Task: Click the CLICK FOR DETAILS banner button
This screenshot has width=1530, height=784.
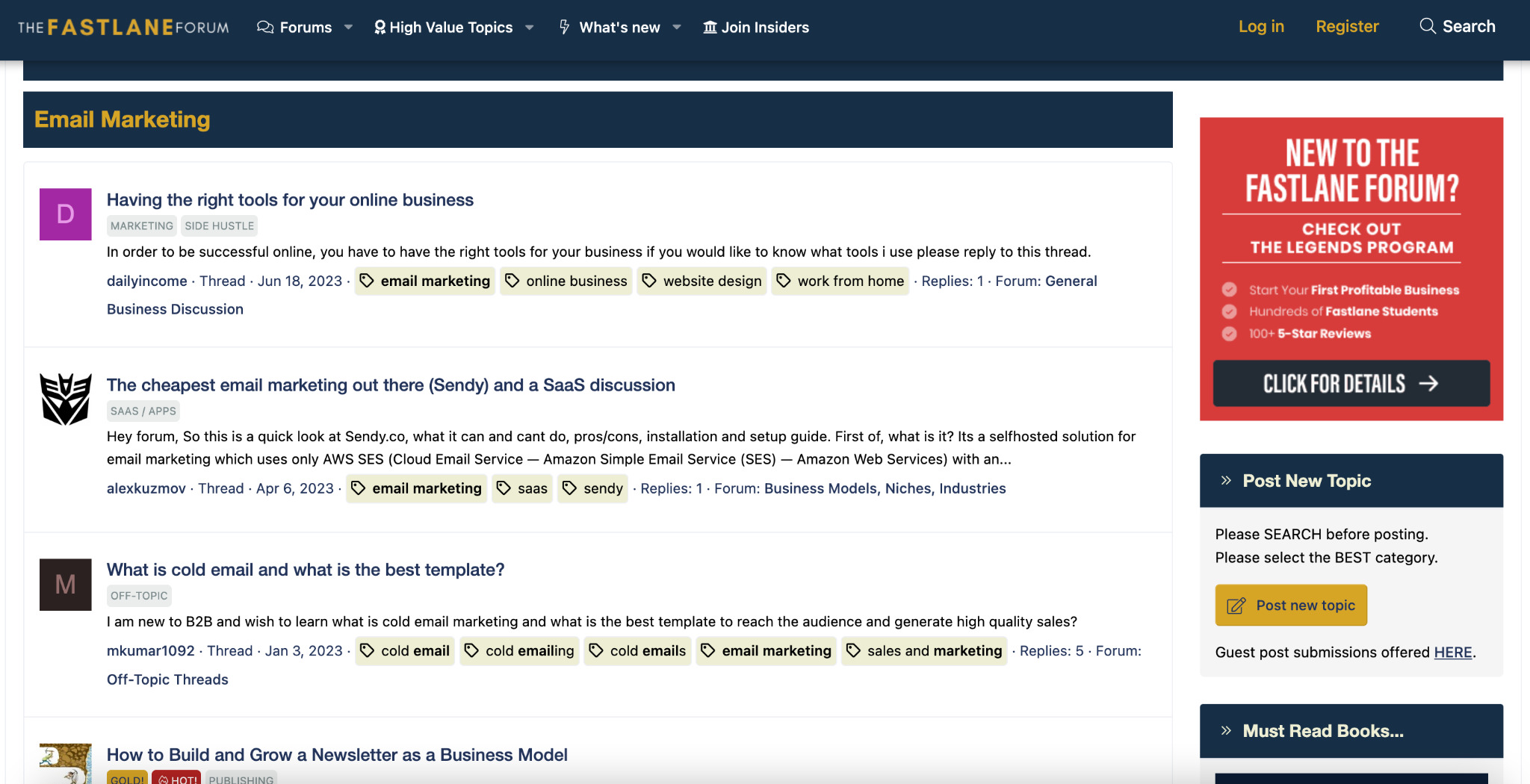Action: point(1351,384)
